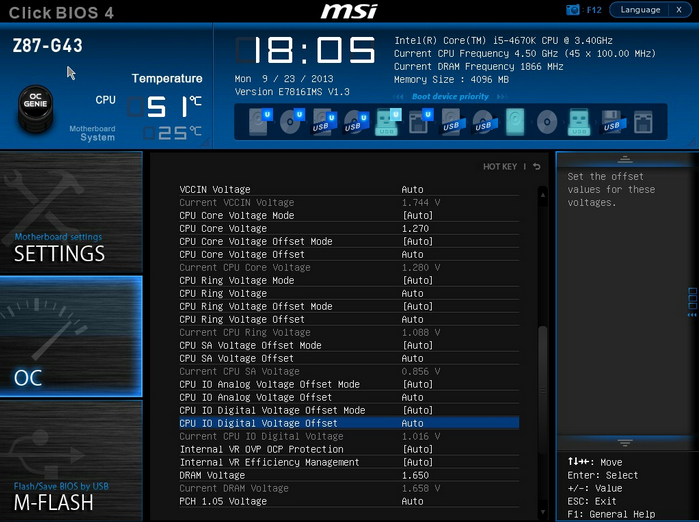Select the CPU IO Analog Voltage Offset row
The height and width of the screenshot is (522, 700).
349,397
